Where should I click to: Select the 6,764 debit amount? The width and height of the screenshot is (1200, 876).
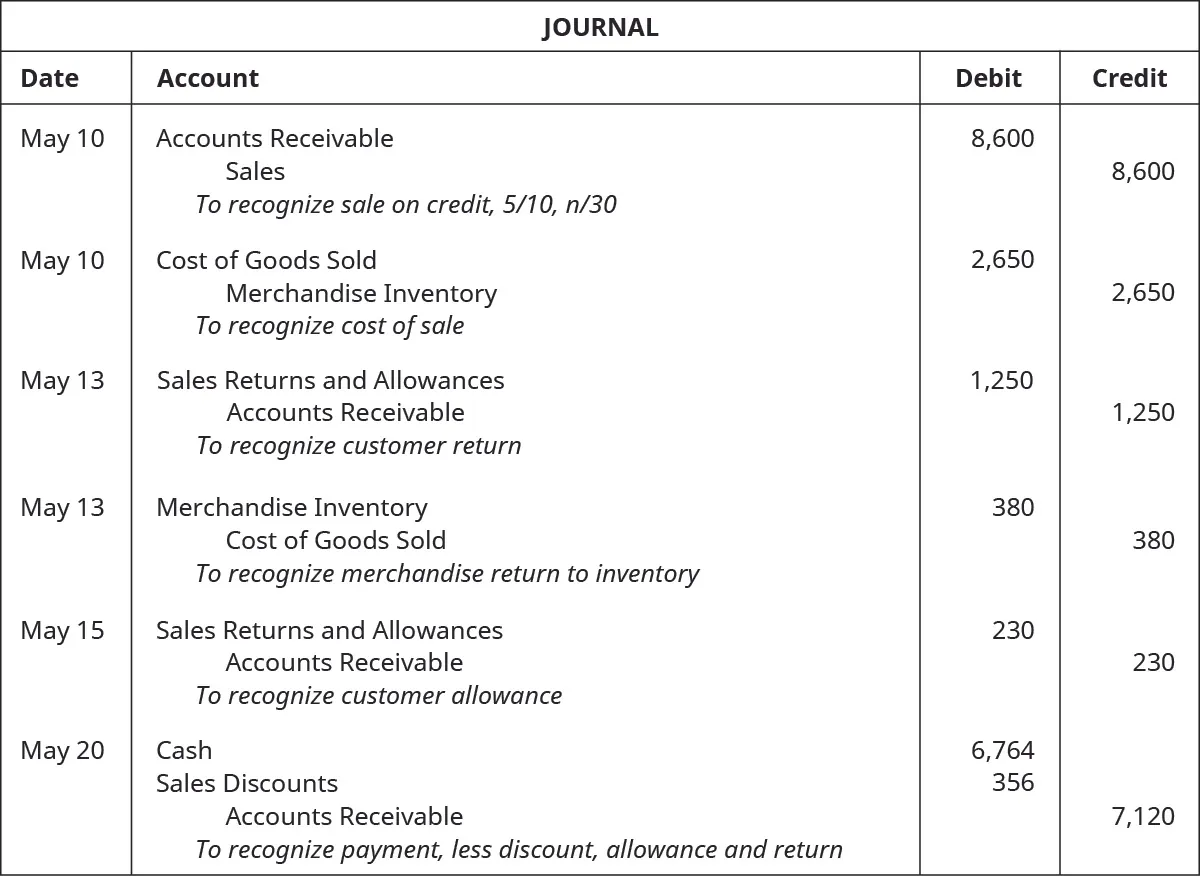click(x=1002, y=750)
